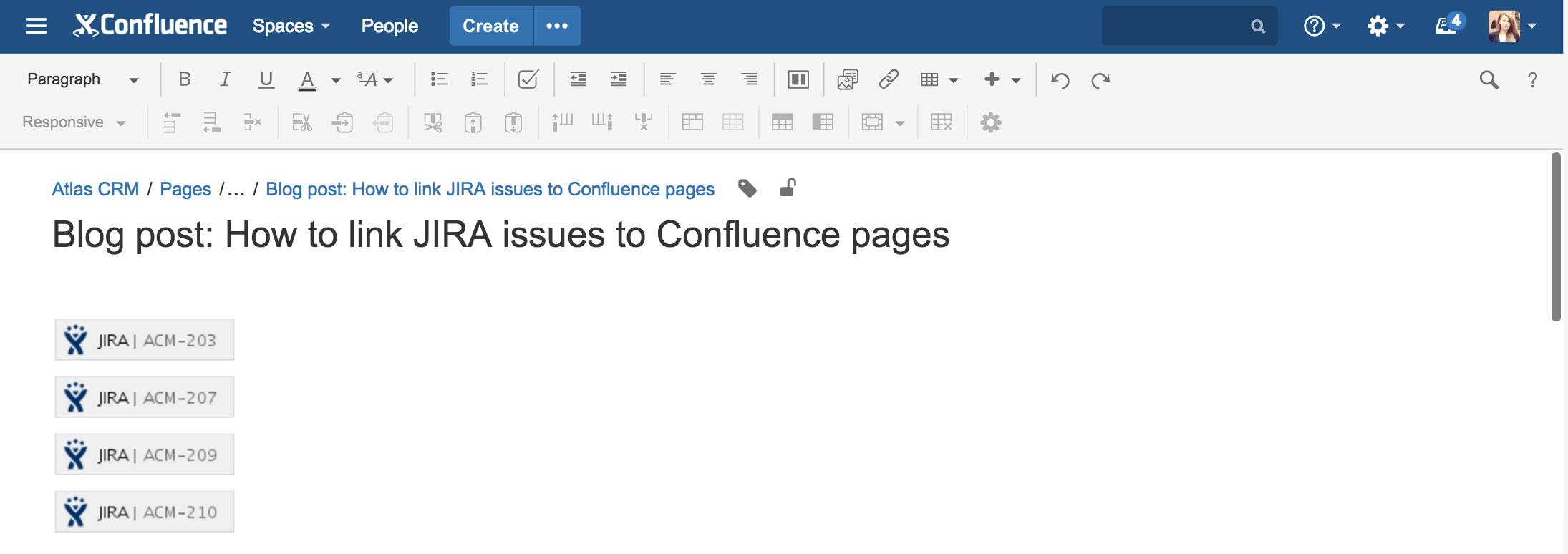Undo the last edit
Screen dimensions: 1568x554
[1060, 80]
